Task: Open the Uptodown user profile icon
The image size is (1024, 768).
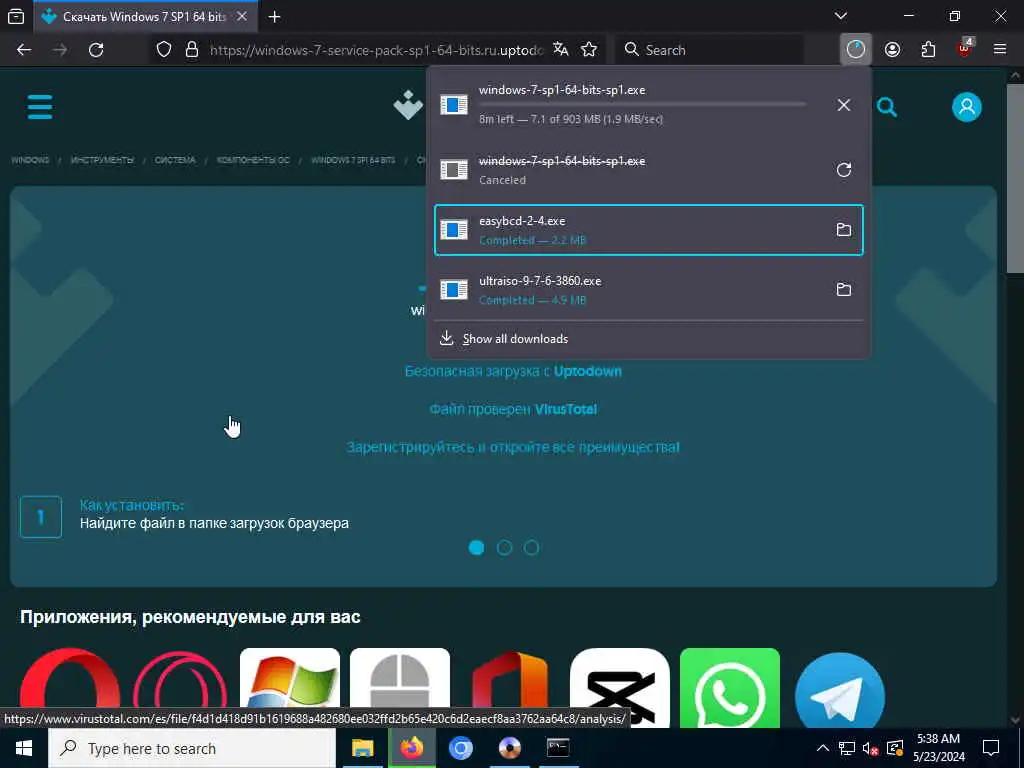Action: (x=967, y=107)
